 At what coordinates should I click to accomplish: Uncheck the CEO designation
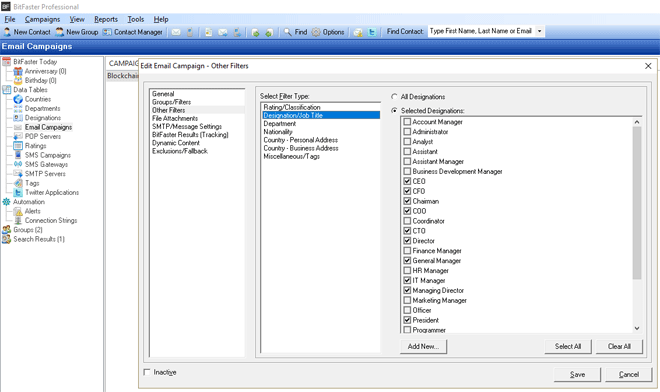pos(407,181)
